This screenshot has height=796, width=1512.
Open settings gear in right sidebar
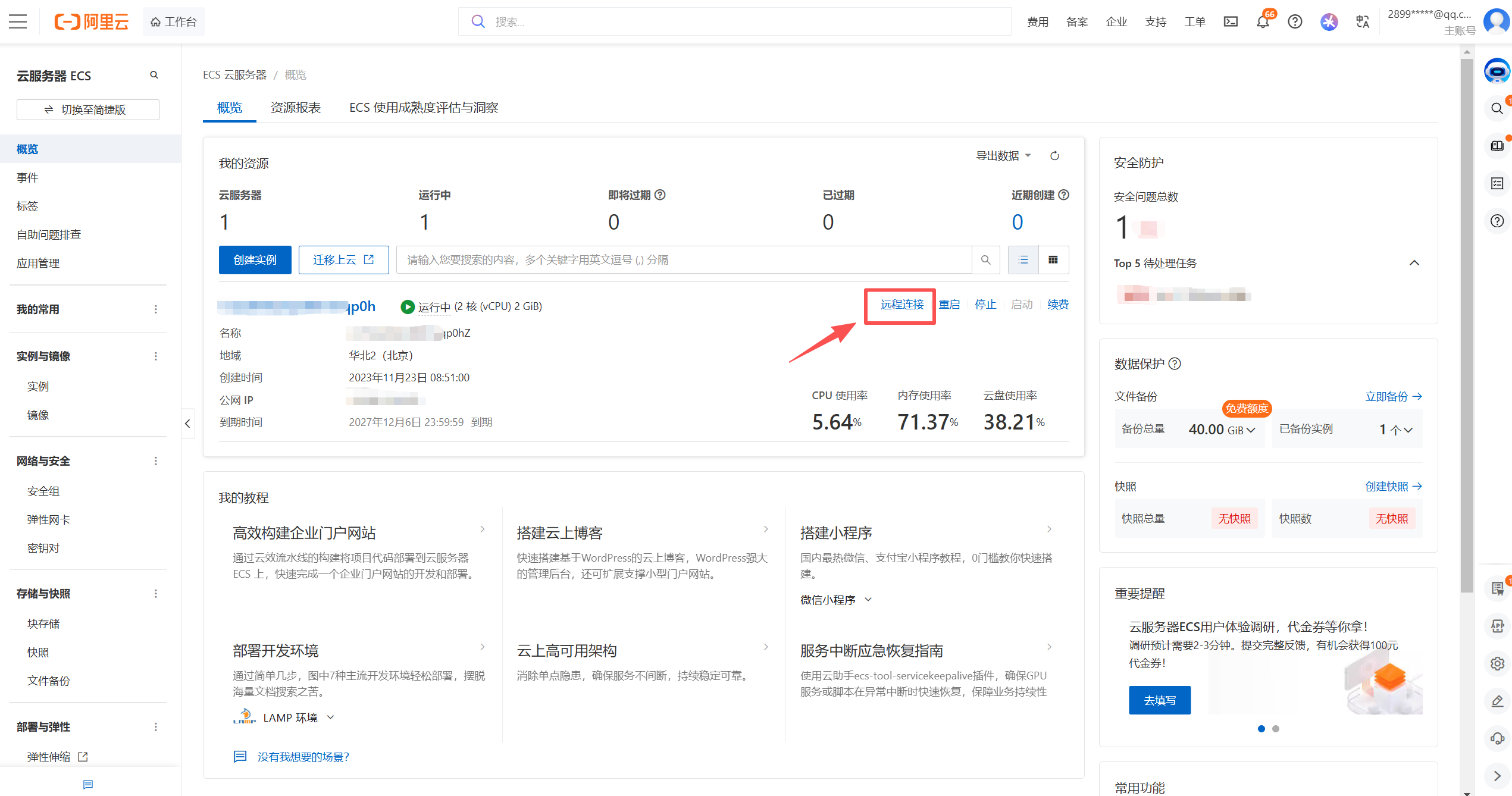1498,663
